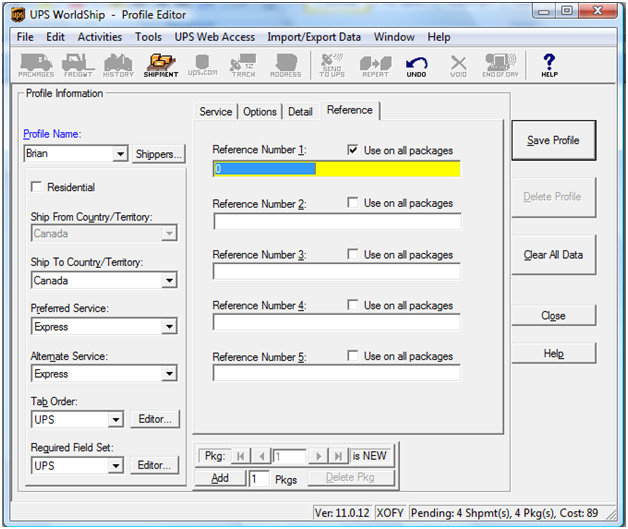The image size is (628, 529).
Task: Click the UPS logo in title bar
Action: point(18,15)
